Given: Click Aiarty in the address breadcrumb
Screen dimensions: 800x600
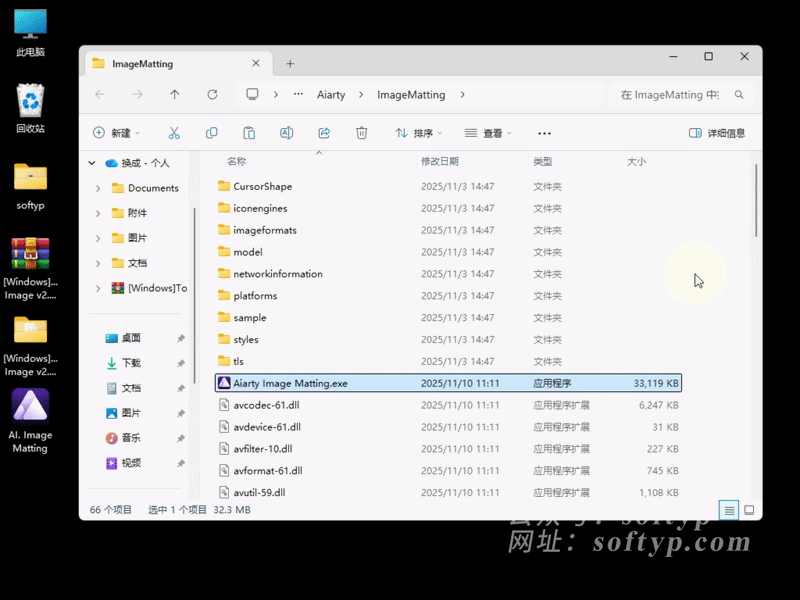Looking at the screenshot, I should [331, 94].
